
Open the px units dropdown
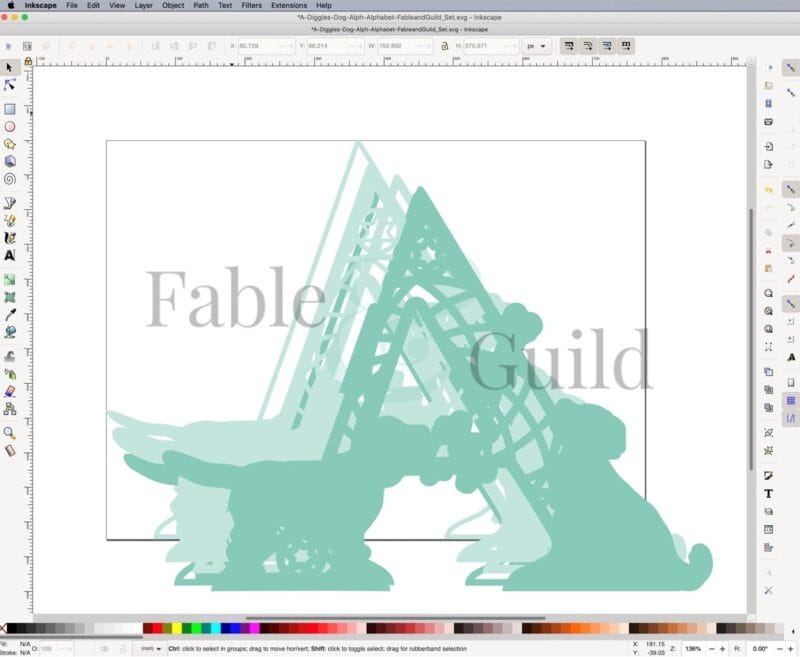click(x=533, y=46)
